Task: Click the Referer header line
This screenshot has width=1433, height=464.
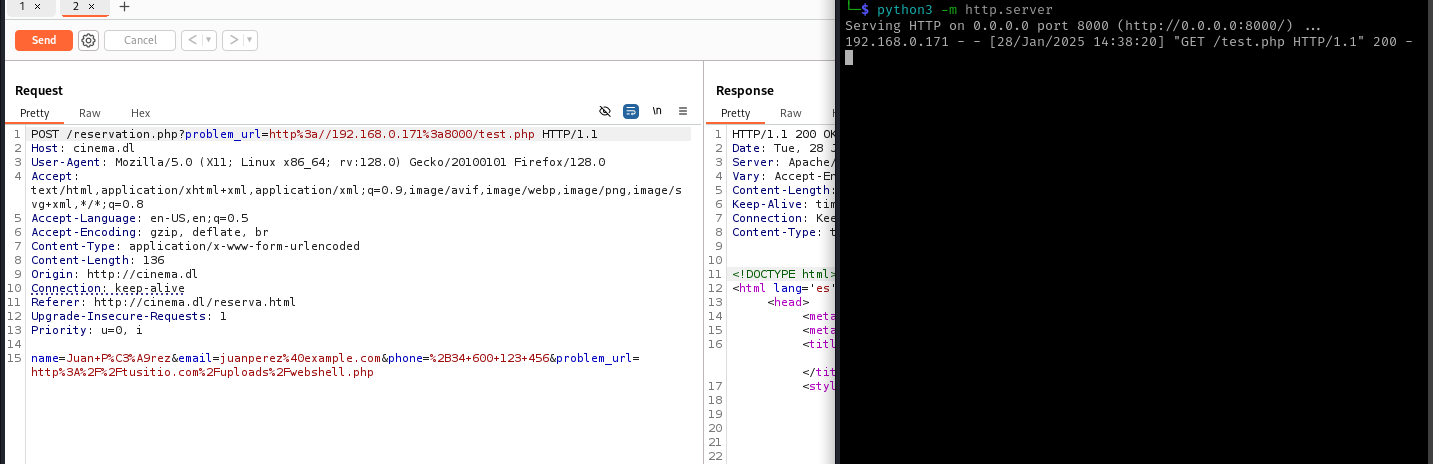Action: [x=163, y=302]
